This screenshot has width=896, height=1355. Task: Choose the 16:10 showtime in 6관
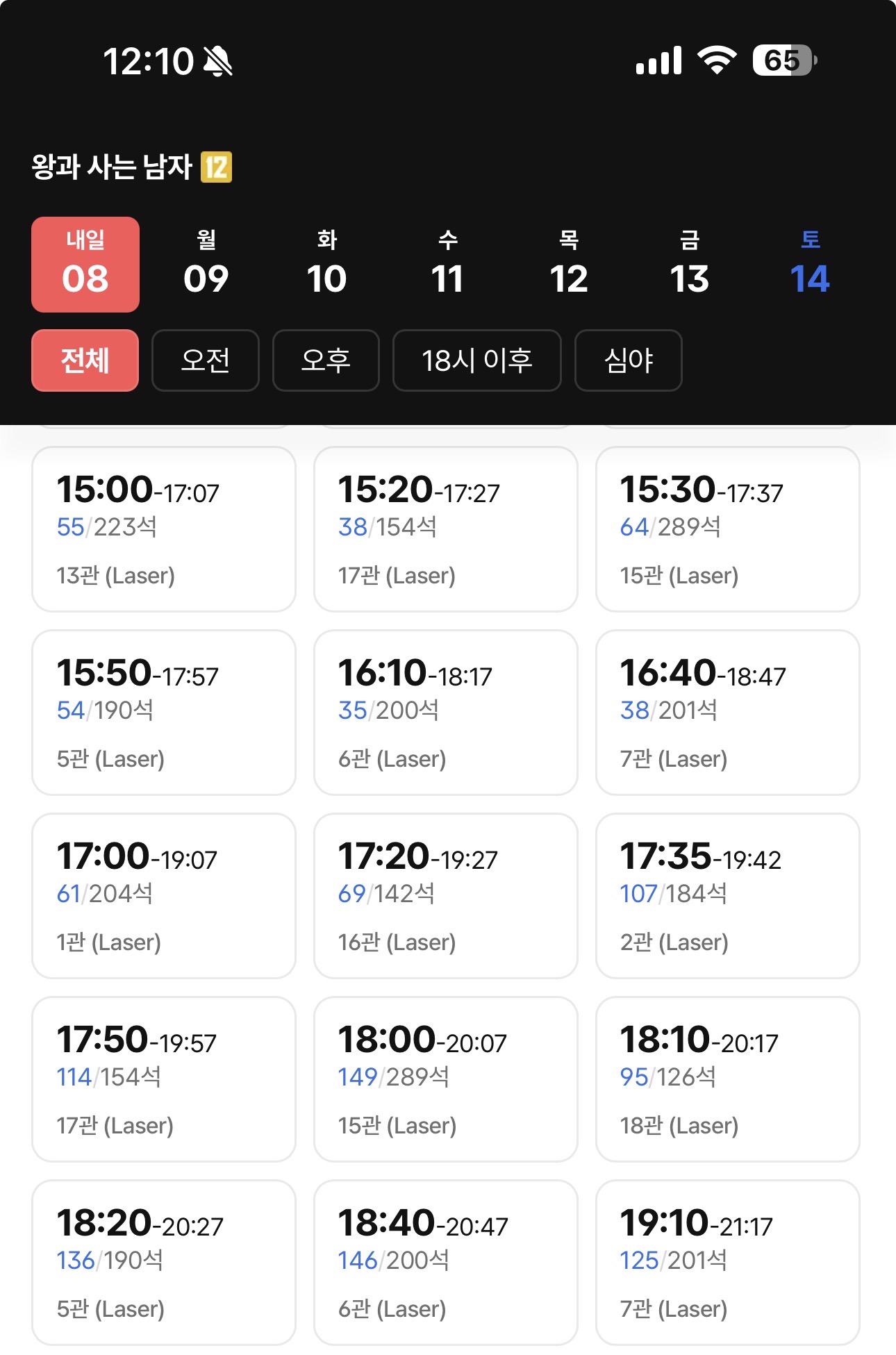coord(446,713)
